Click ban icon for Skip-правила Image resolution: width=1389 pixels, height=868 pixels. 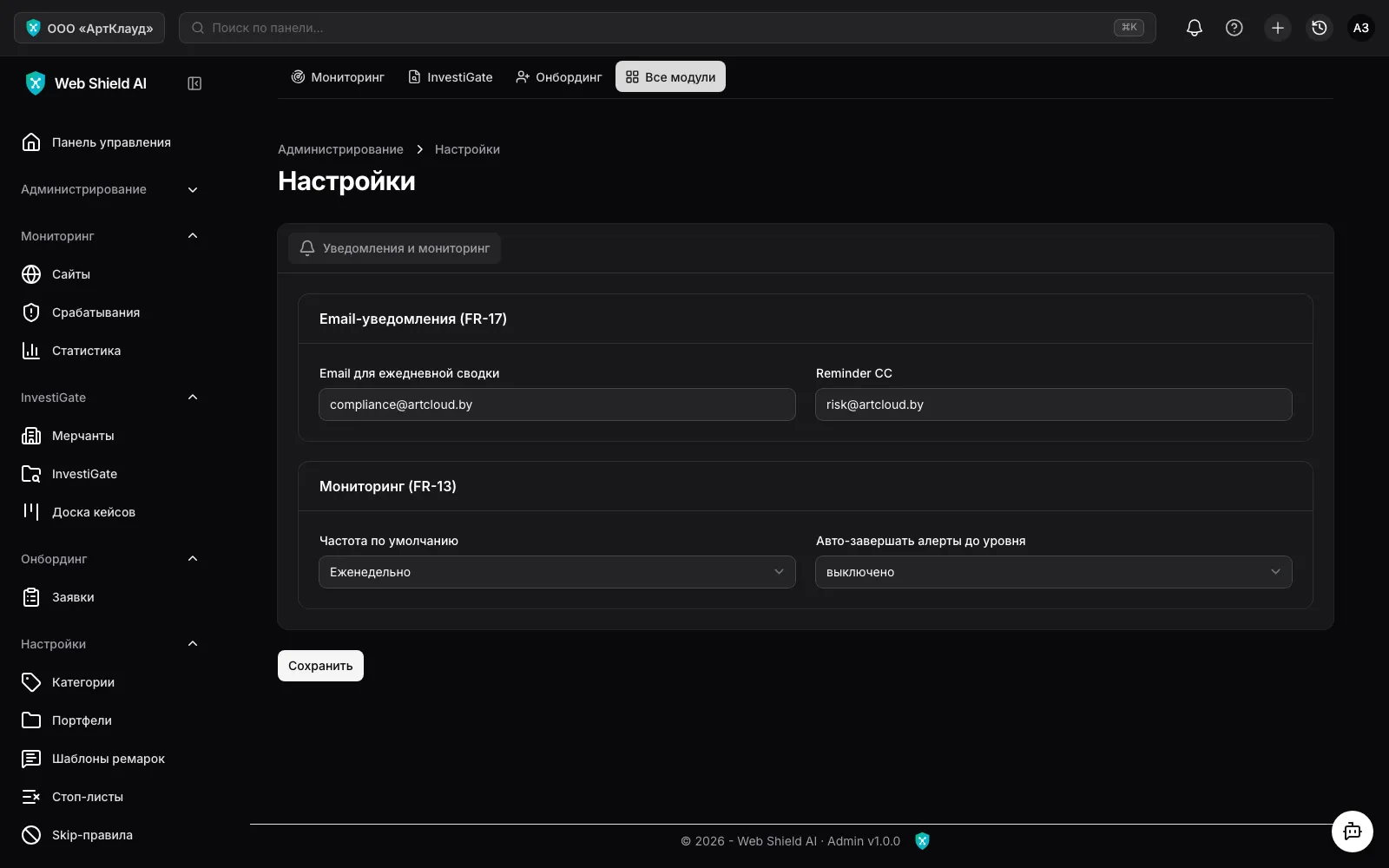[x=31, y=835]
